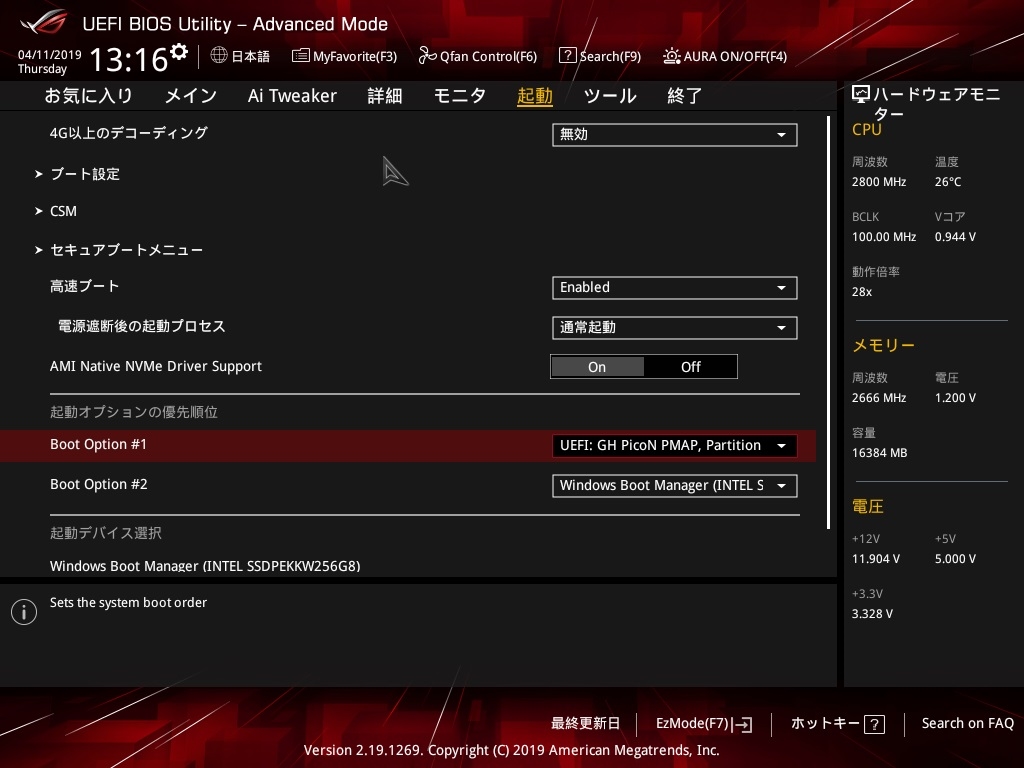Switch to the 詳細 tab
1024x768 pixels.
pyautogui.click(x=385, y=96)
